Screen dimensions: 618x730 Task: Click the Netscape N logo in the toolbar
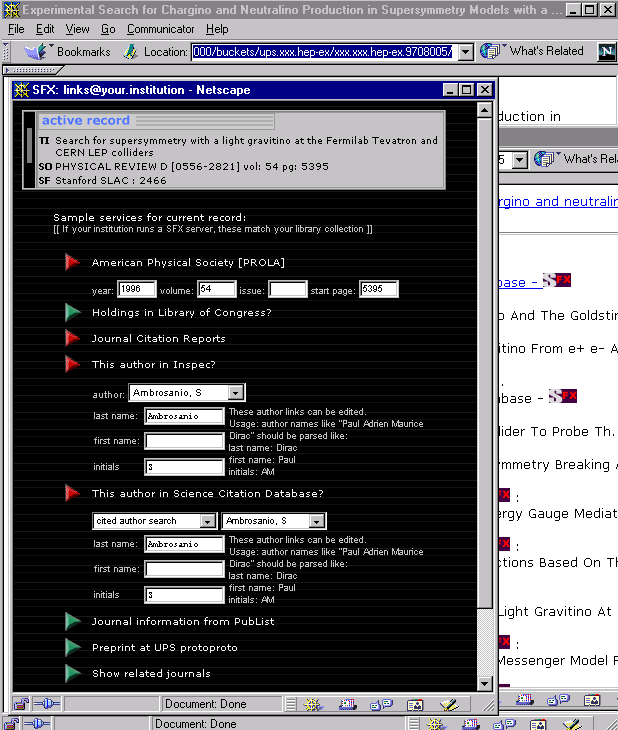pyautogui.click(x=607, y=52)
